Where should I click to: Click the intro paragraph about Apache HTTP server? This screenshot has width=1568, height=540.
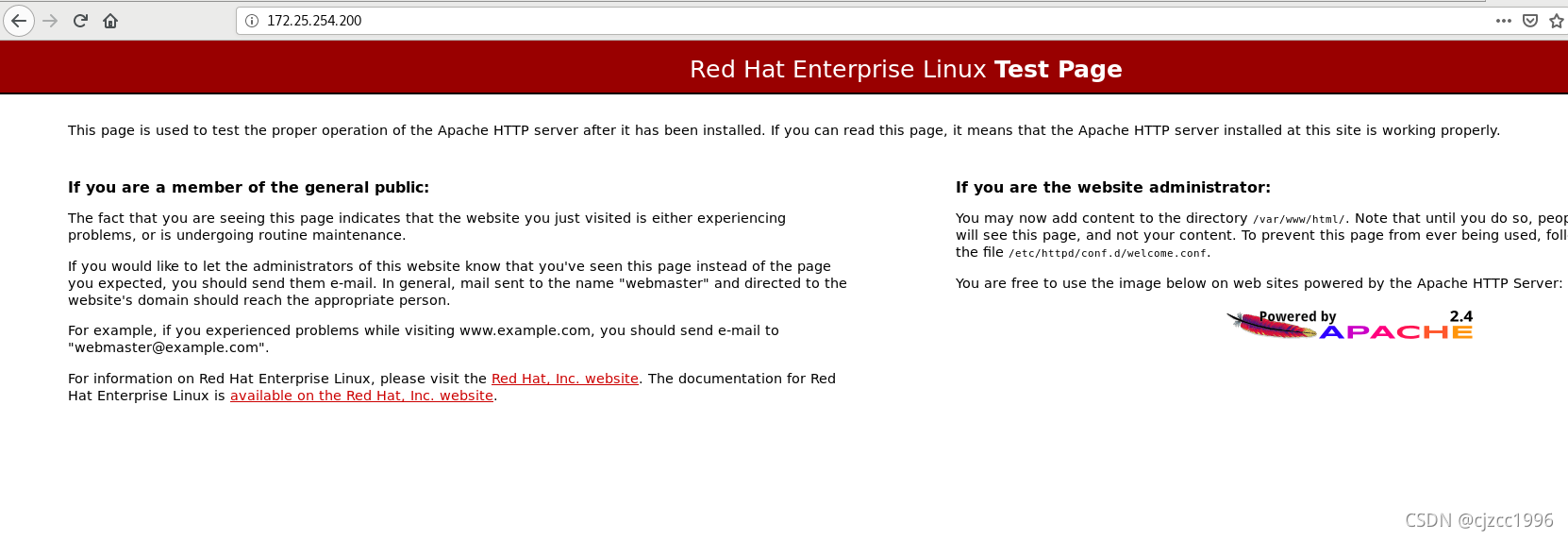click(784, 130)
